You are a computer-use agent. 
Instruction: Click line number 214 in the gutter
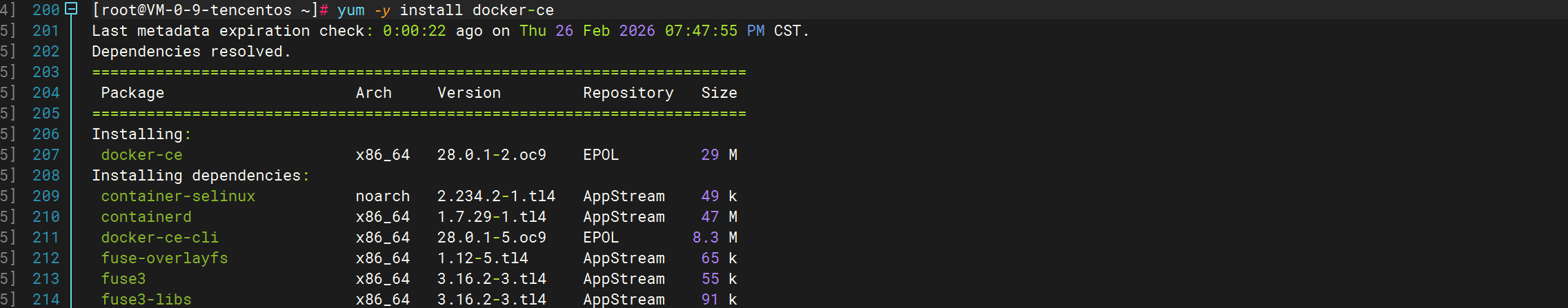(x=46, y=300)
